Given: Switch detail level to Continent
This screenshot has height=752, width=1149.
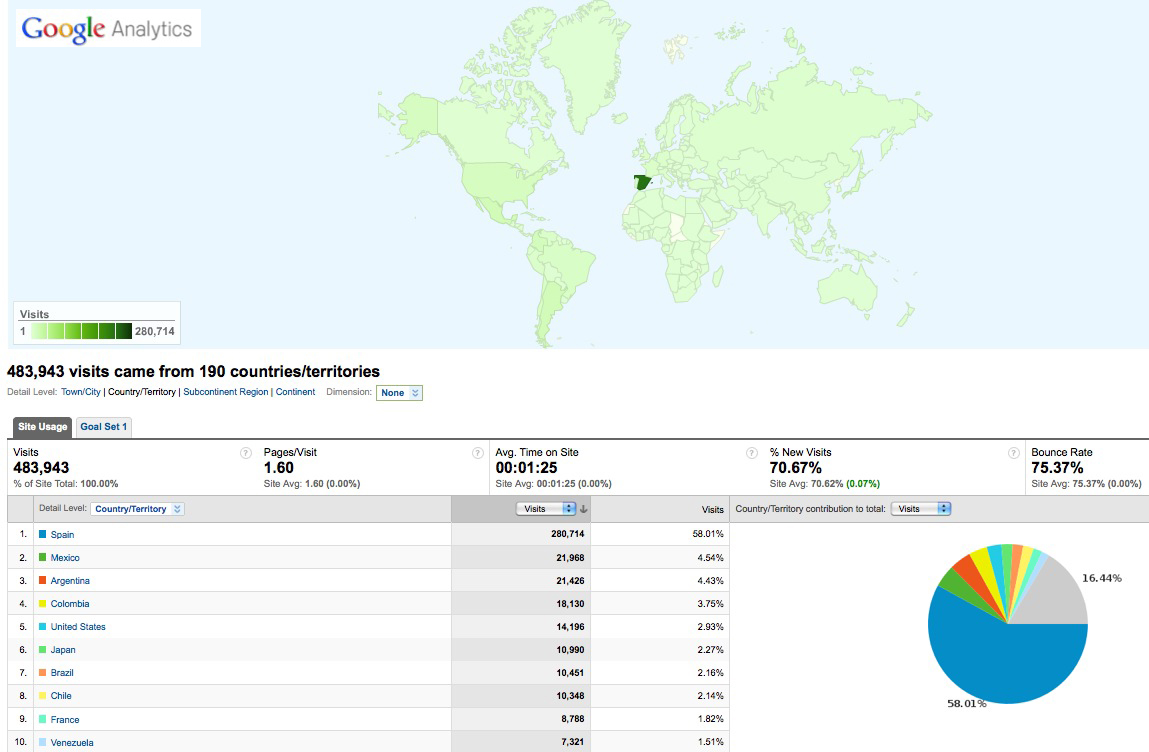Looking at the screenshot, I should [295, 392].
